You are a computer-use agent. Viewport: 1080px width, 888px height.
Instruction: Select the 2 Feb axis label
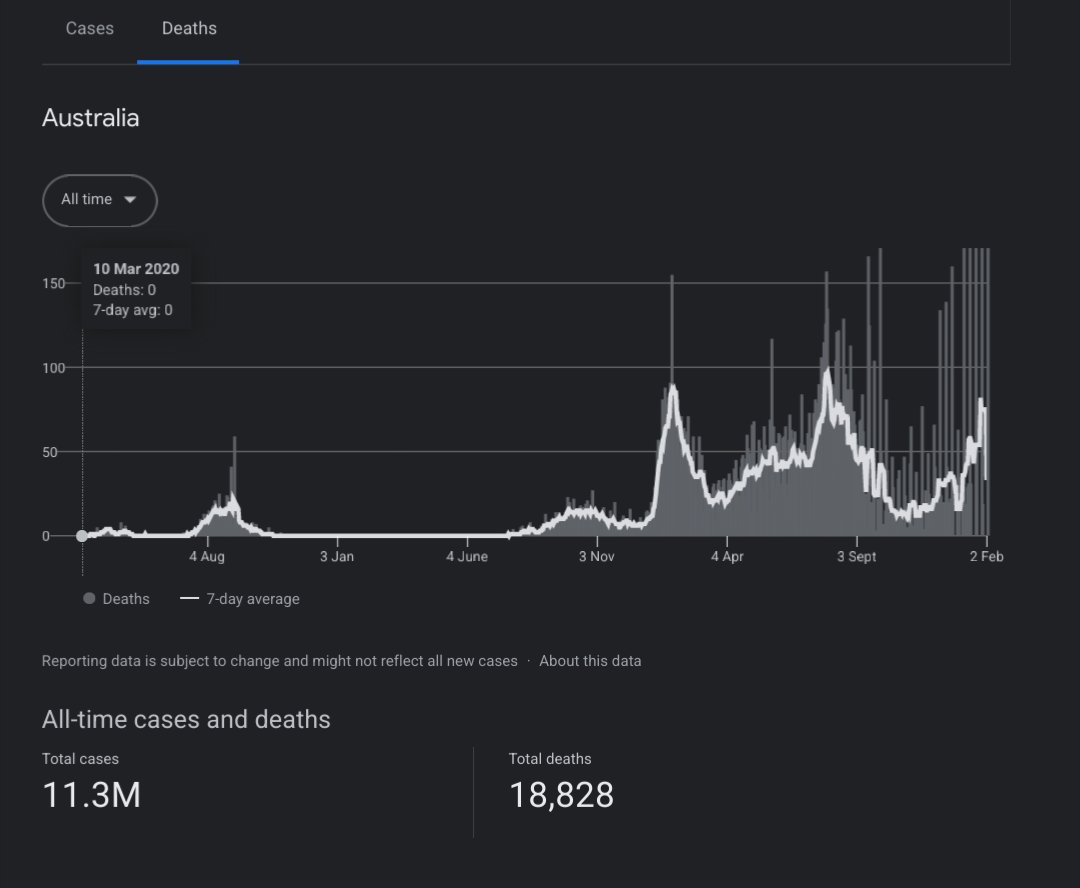pos(987,556)
